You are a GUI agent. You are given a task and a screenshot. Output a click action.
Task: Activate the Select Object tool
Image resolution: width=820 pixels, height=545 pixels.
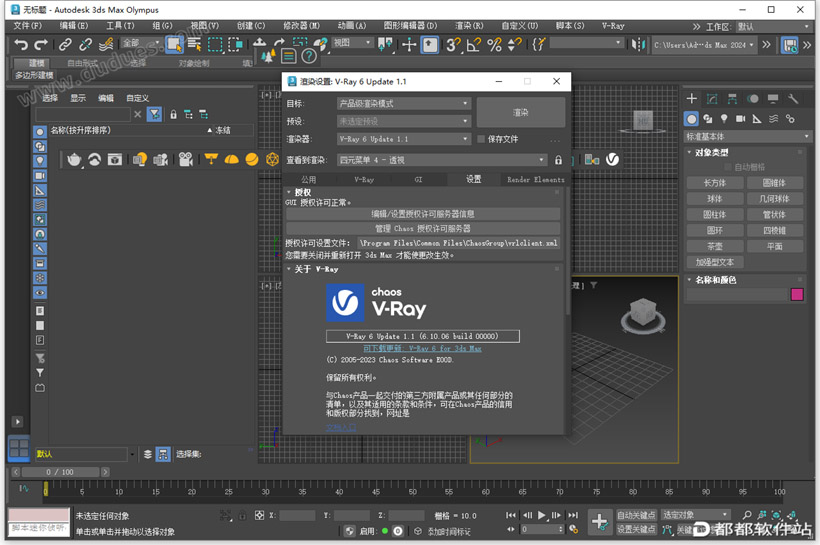click(174, 45)
